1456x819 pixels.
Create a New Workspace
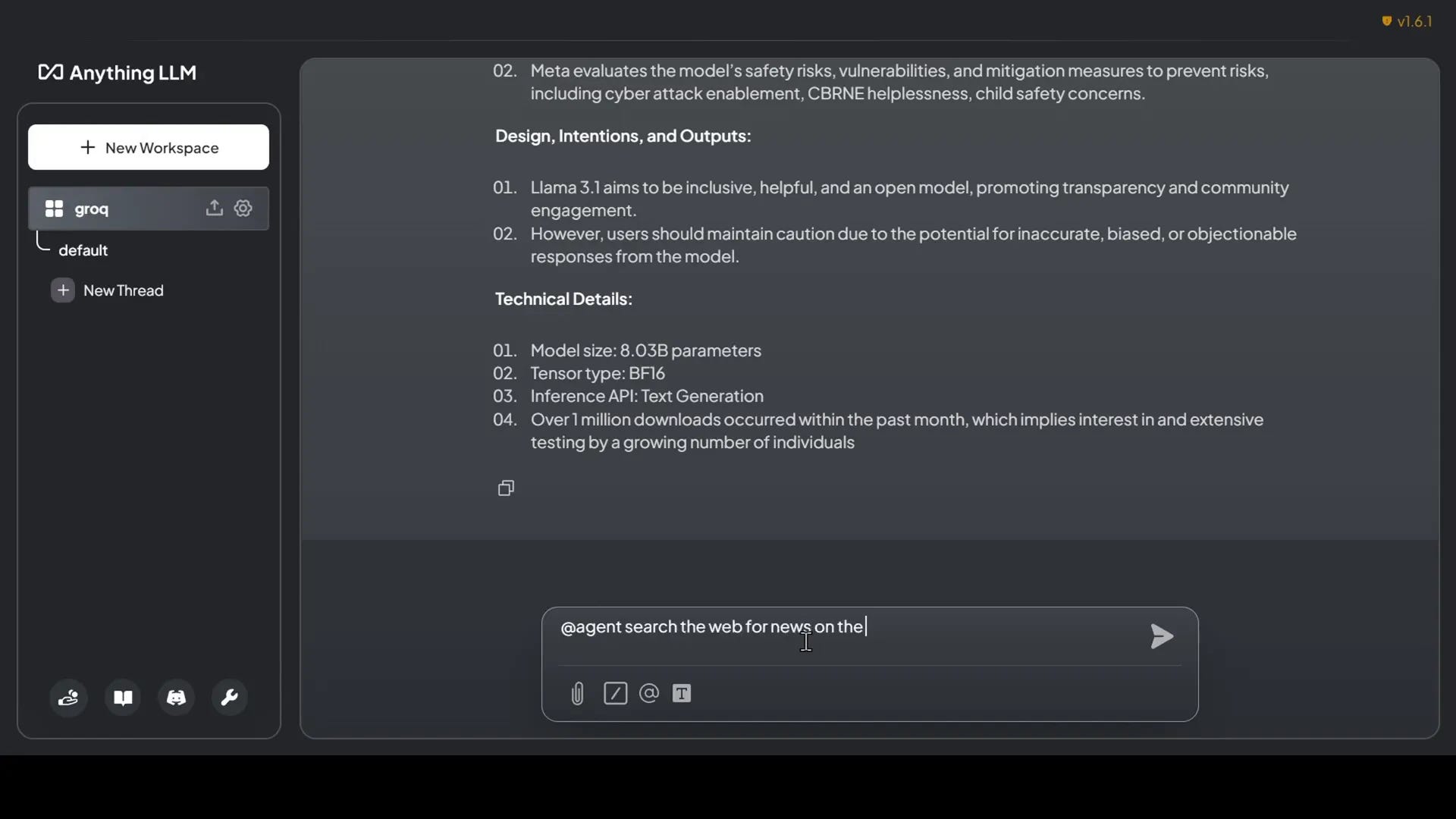click(x=148, y=147)
